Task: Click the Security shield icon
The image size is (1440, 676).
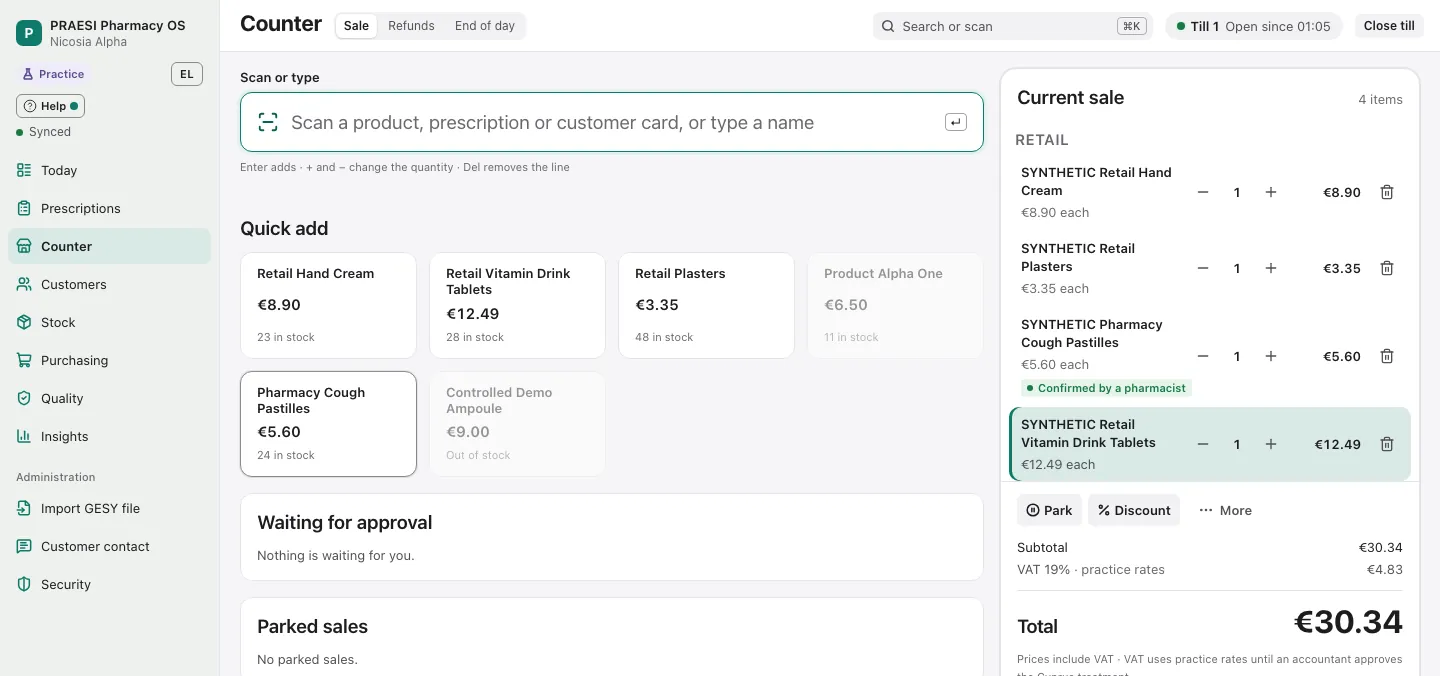Action: 24,584
